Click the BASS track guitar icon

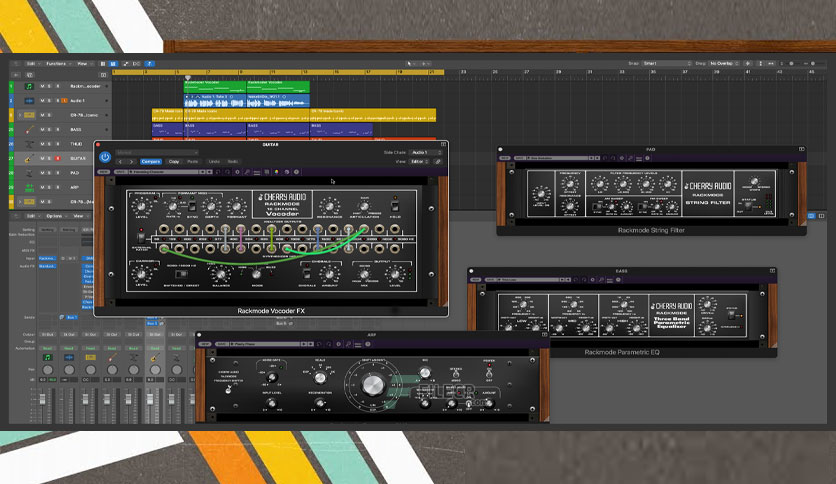(x=29, y=130)
